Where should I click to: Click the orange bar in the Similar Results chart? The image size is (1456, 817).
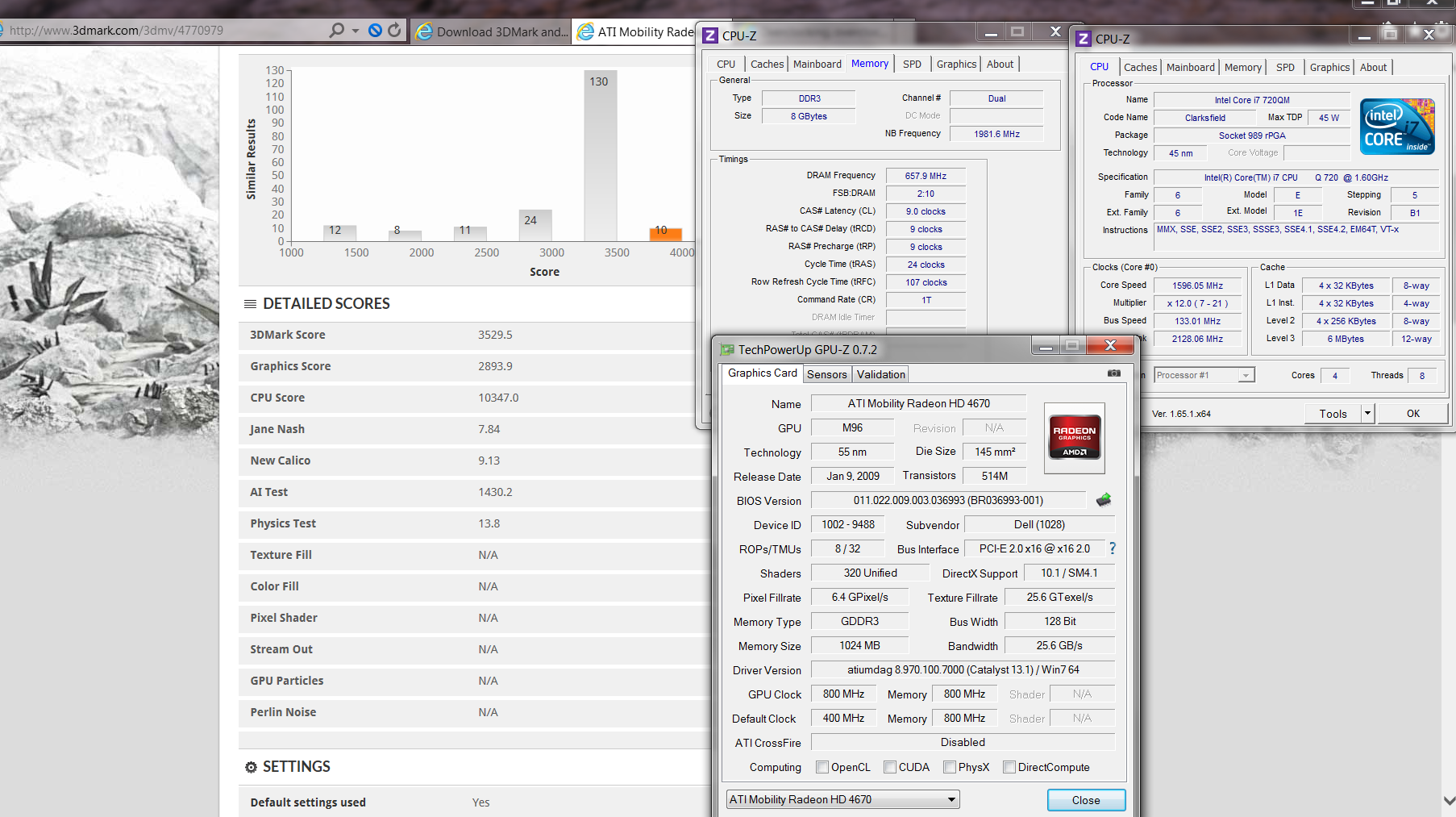[x=666, y=235]
